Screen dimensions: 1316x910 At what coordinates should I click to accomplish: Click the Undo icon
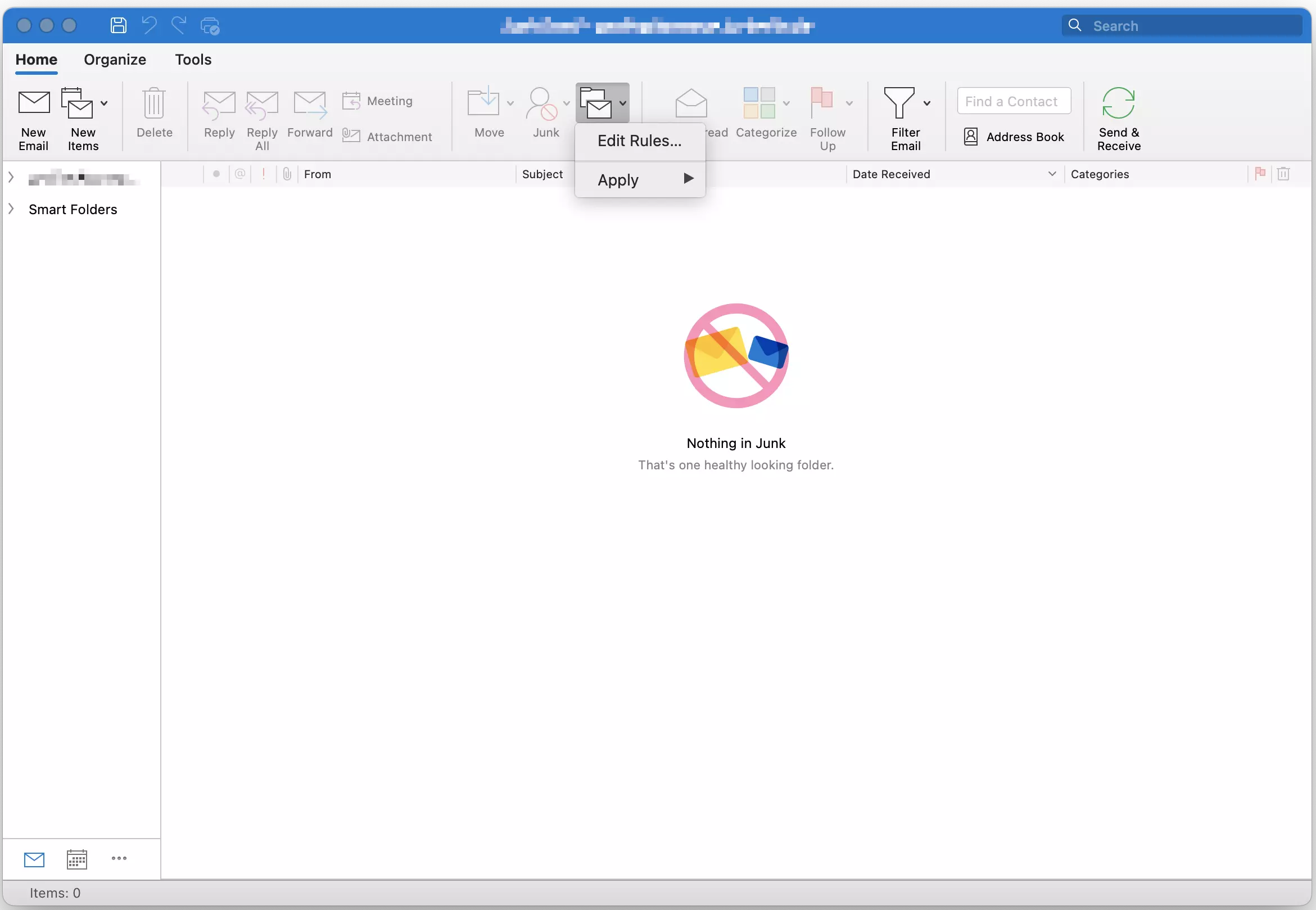click(x=150, y=26)
